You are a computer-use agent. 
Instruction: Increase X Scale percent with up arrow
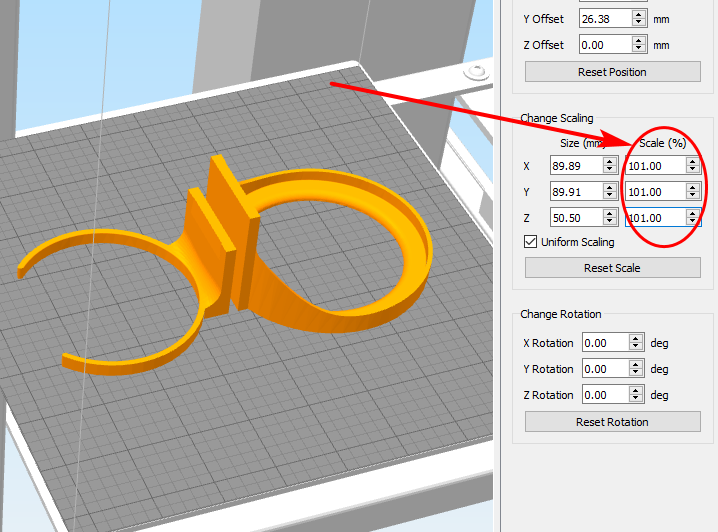(x=693, y=162)
